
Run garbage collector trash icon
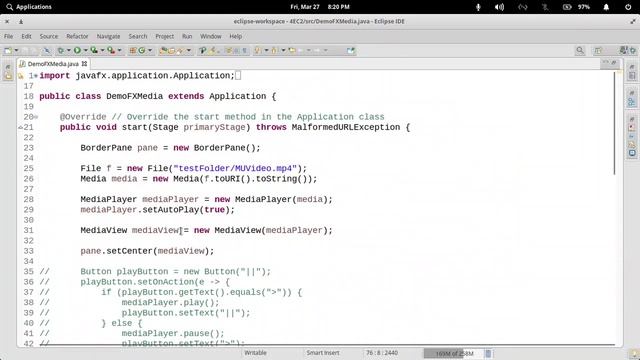click(x=488, y=353)
